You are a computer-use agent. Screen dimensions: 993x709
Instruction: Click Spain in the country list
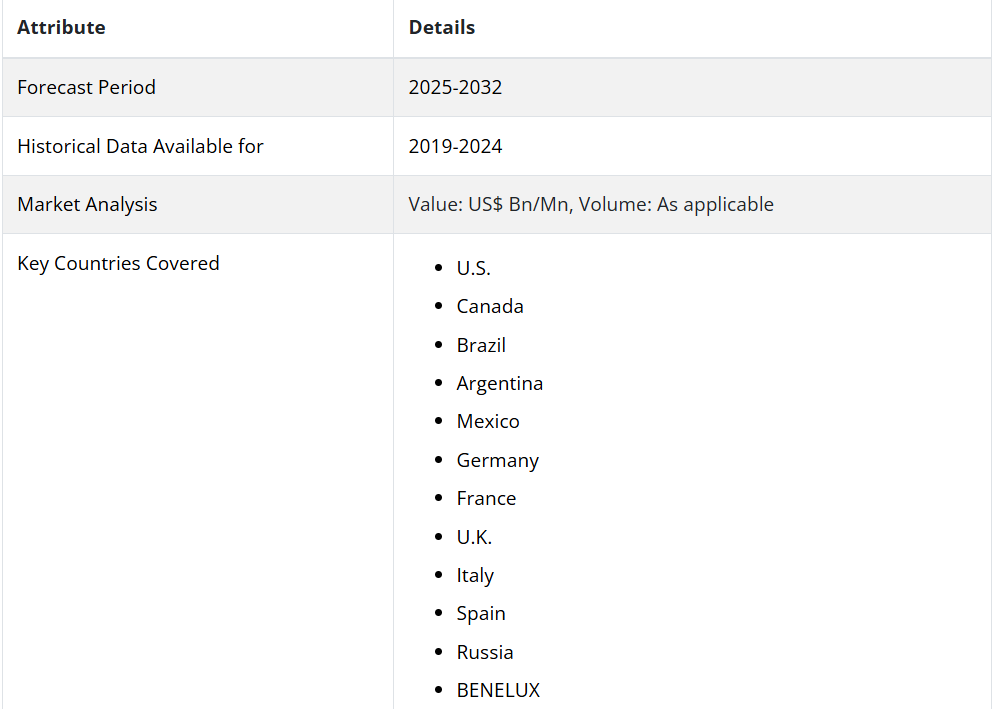[481, 613]
